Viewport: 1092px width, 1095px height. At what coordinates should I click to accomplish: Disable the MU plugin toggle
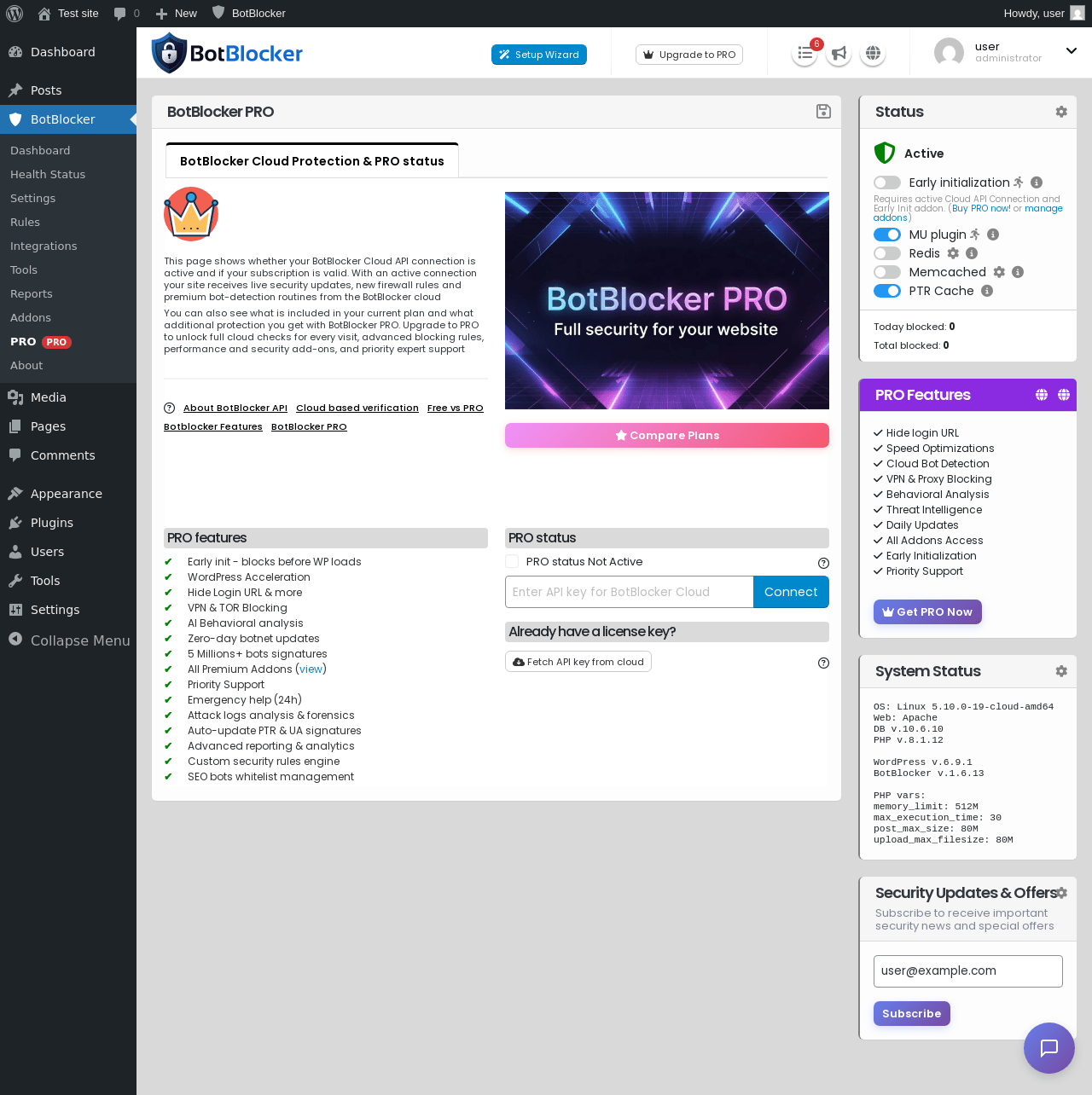pos(887,235)
